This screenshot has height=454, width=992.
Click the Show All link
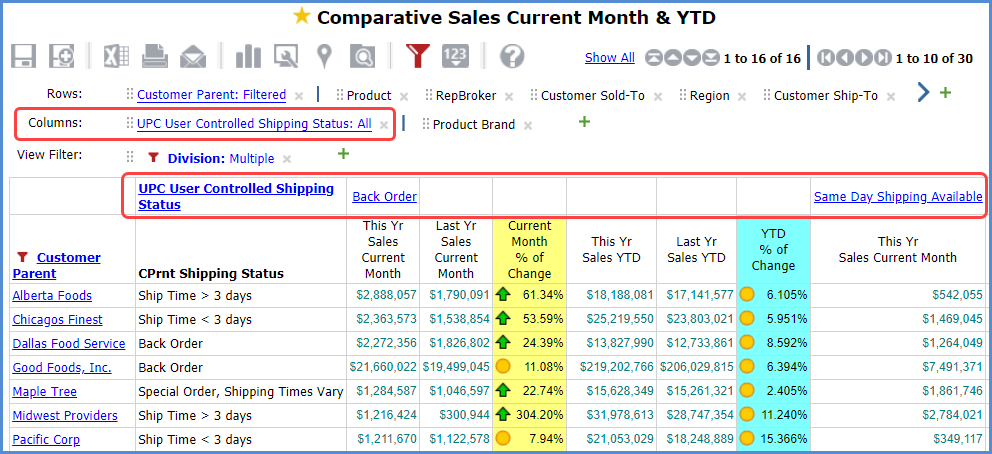pyautogui.click(x=609, y=57)
